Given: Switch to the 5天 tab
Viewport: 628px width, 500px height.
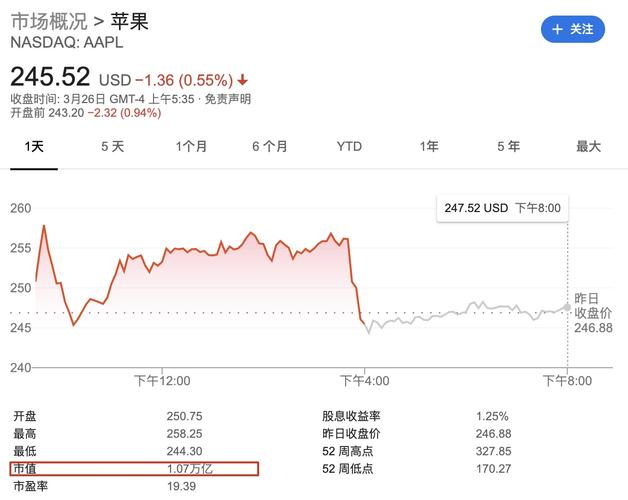Looking at the screenshot, I should [x=112, y=146].
